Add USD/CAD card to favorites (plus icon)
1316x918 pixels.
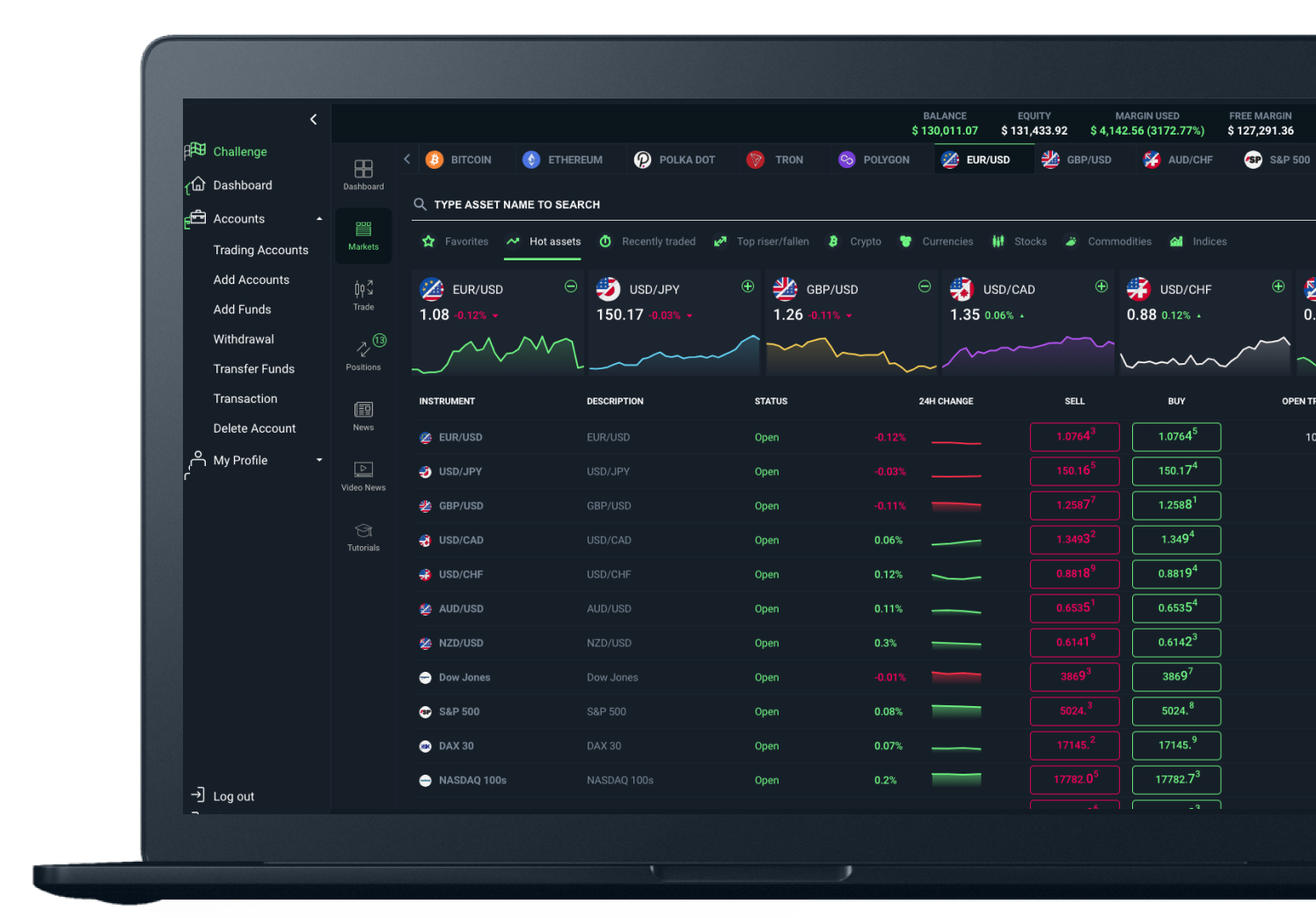pyautogui.click(x=1101, y=286)
